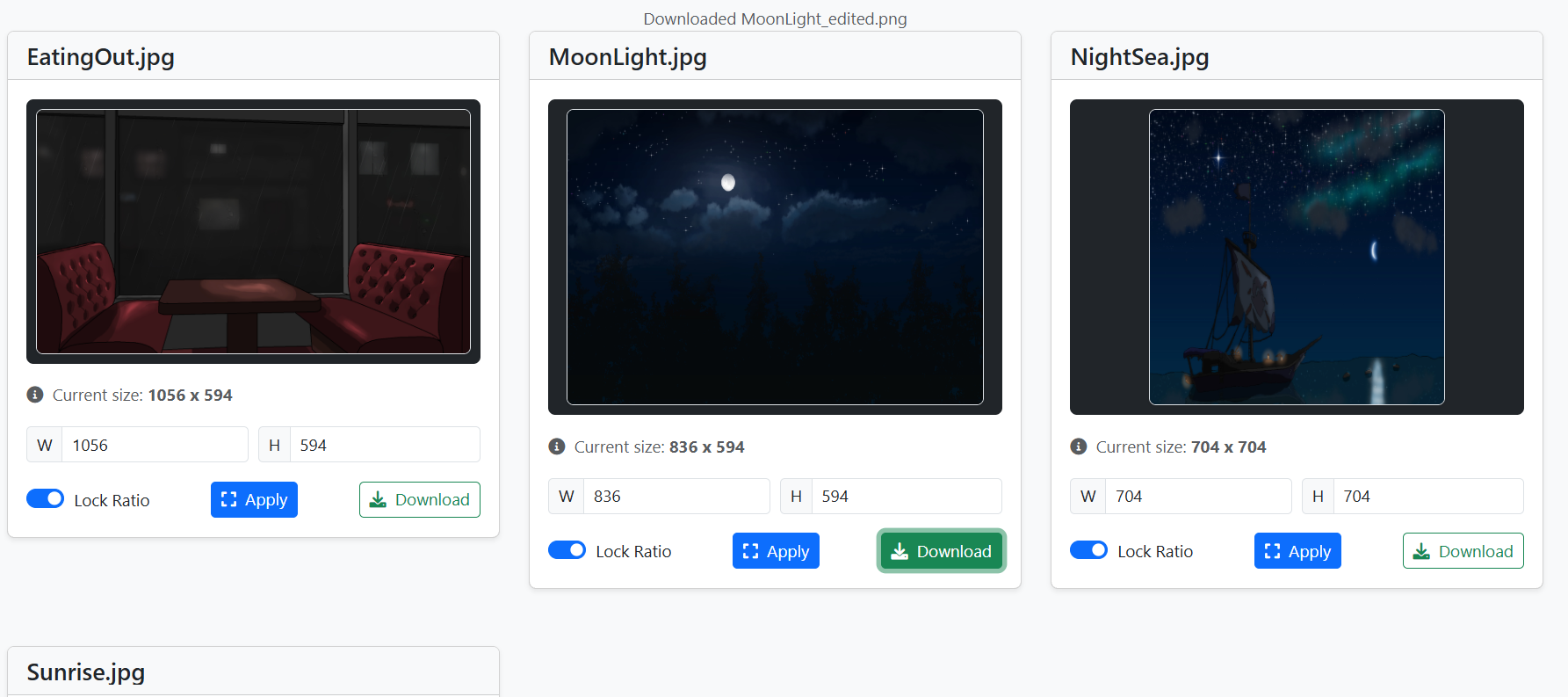Download the NightSea.jpg image
Viewport: 1568px width, 697px height.
tap(1463, 551)
